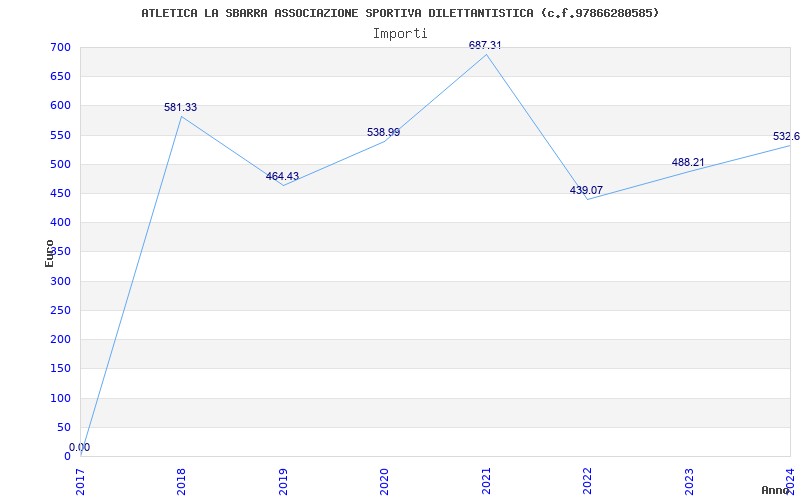The height and width of the screenshot is (500, 800).
Task: Click the 700 y-axis tick label
Action: 60,48
